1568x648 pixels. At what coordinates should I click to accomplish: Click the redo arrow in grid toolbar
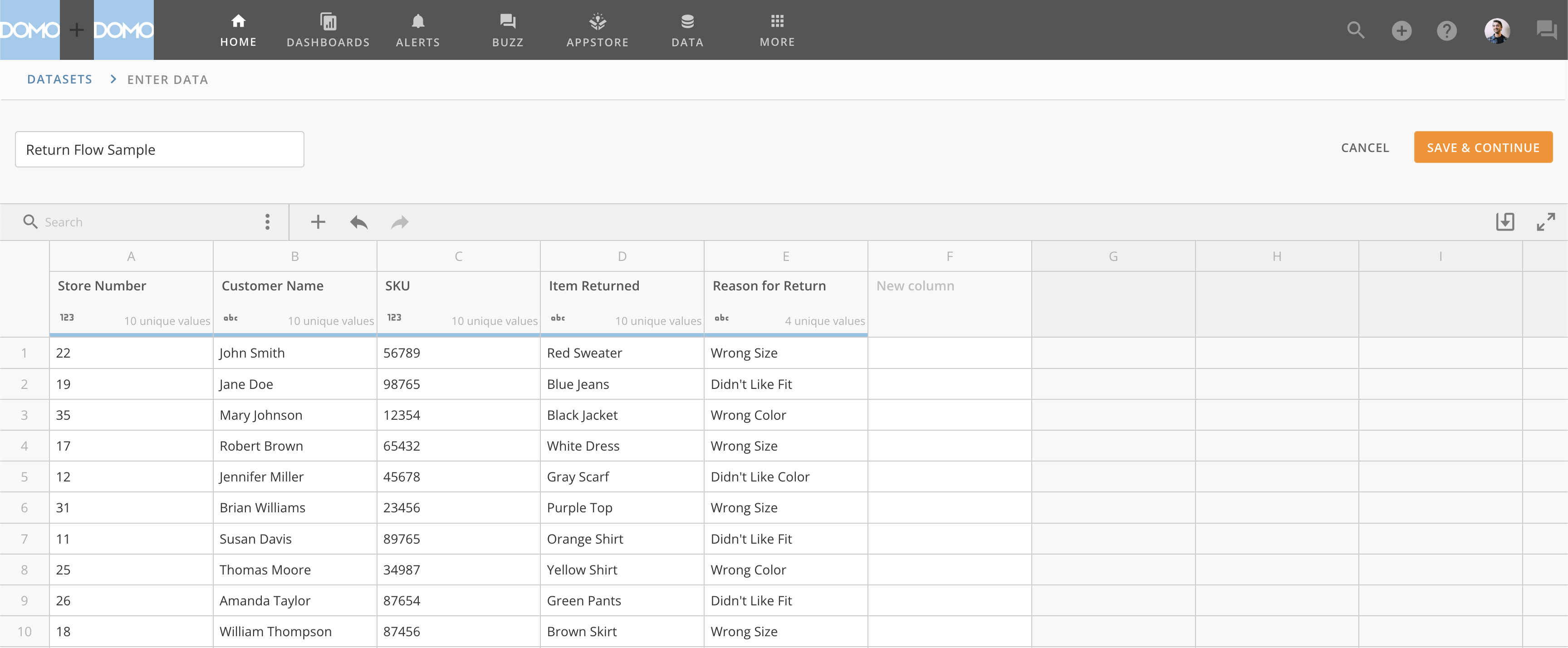click(399, 222)
